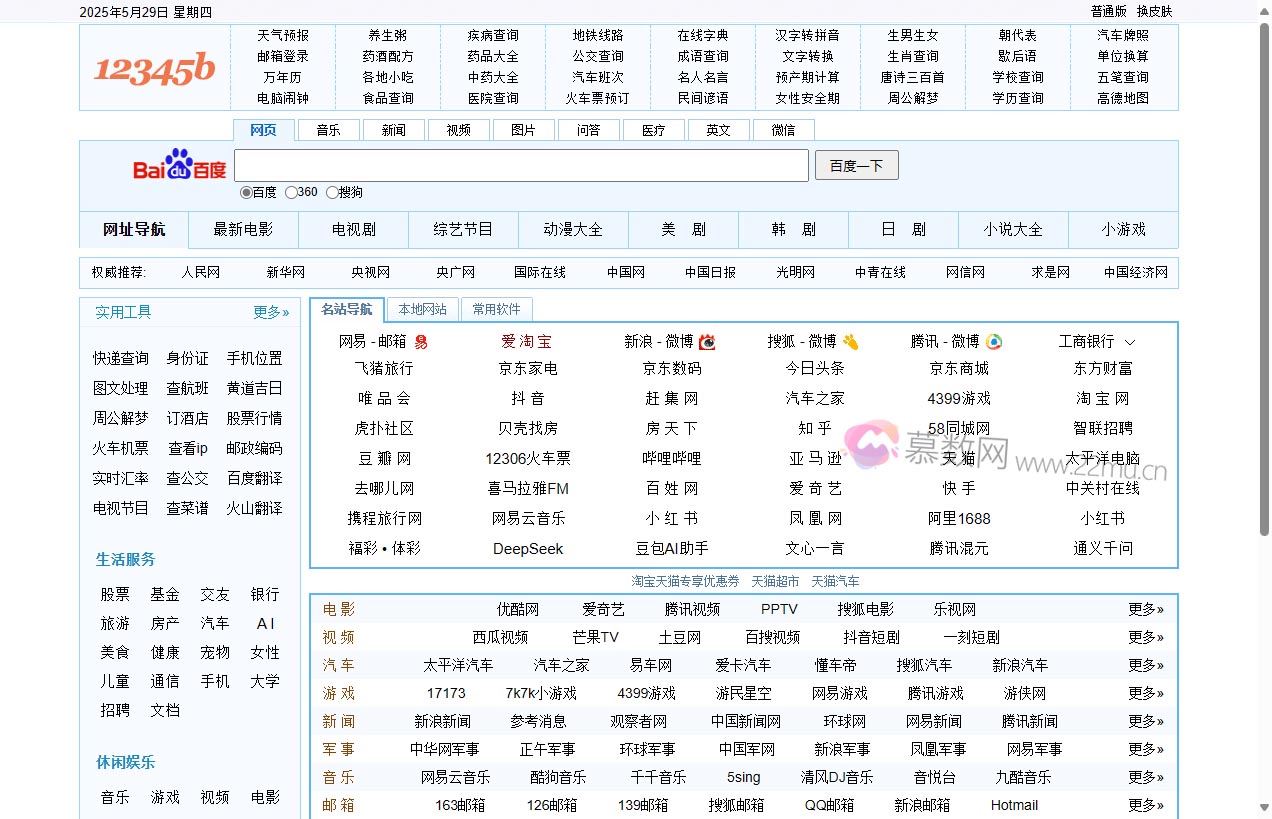Keep 百度 selected as search engine
1272x819 pixels.
(x=246, y=192)
